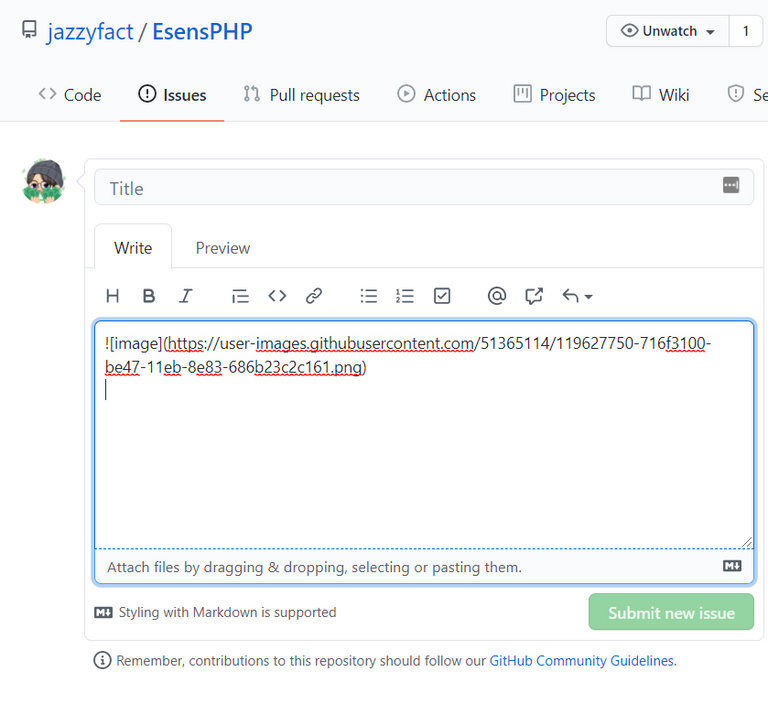The height and width of the screenshot is (705, 768).
Task: Click the repository icon beside jazzyfact
Action: pyautogui.click(x=29, y=30)
